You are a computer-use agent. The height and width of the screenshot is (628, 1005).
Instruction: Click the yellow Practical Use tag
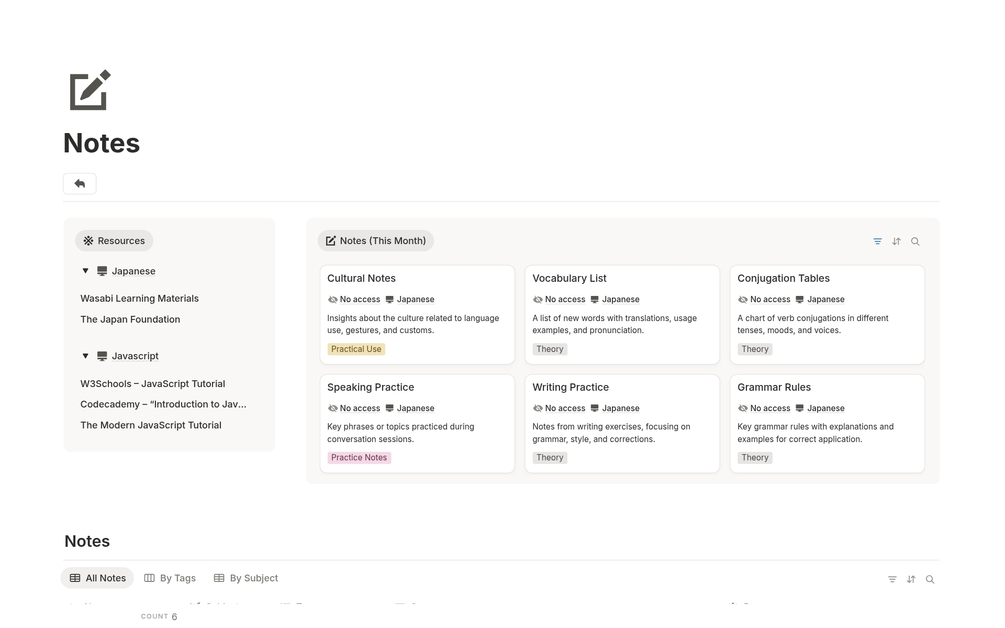tap(356, 349)
